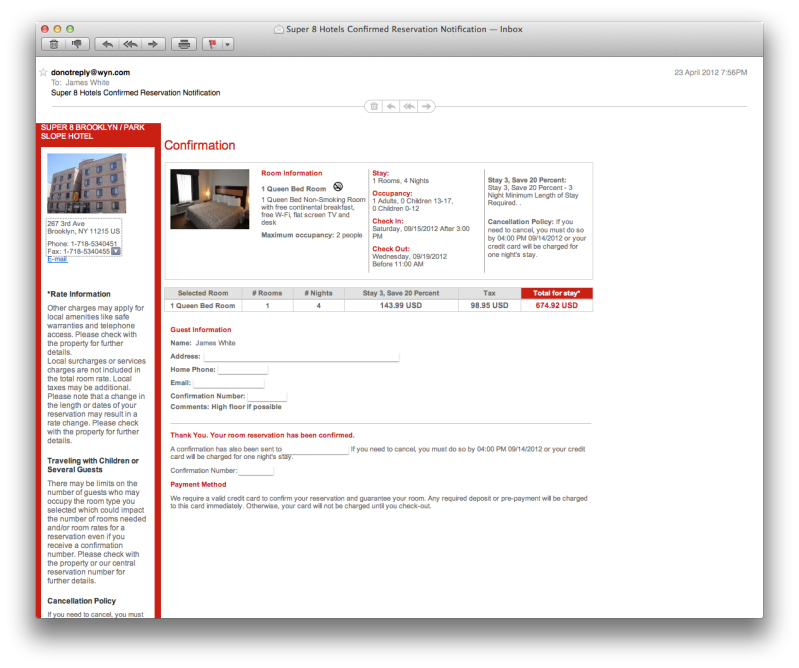Screen dimensions: 799x668
Task: Click the Check Out label
Action: point(391,249)
